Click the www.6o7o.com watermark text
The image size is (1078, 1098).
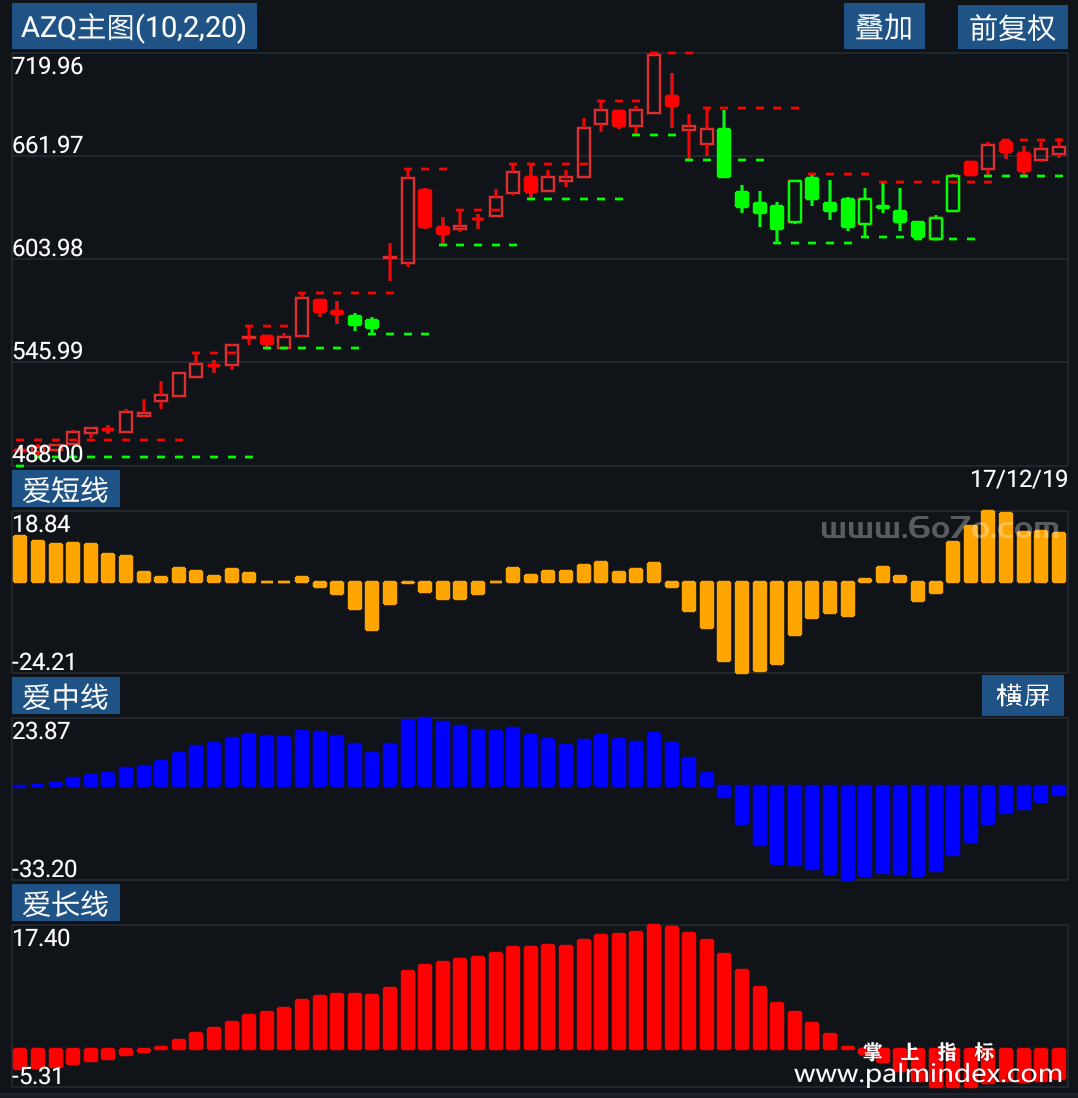tap(939, 528)
